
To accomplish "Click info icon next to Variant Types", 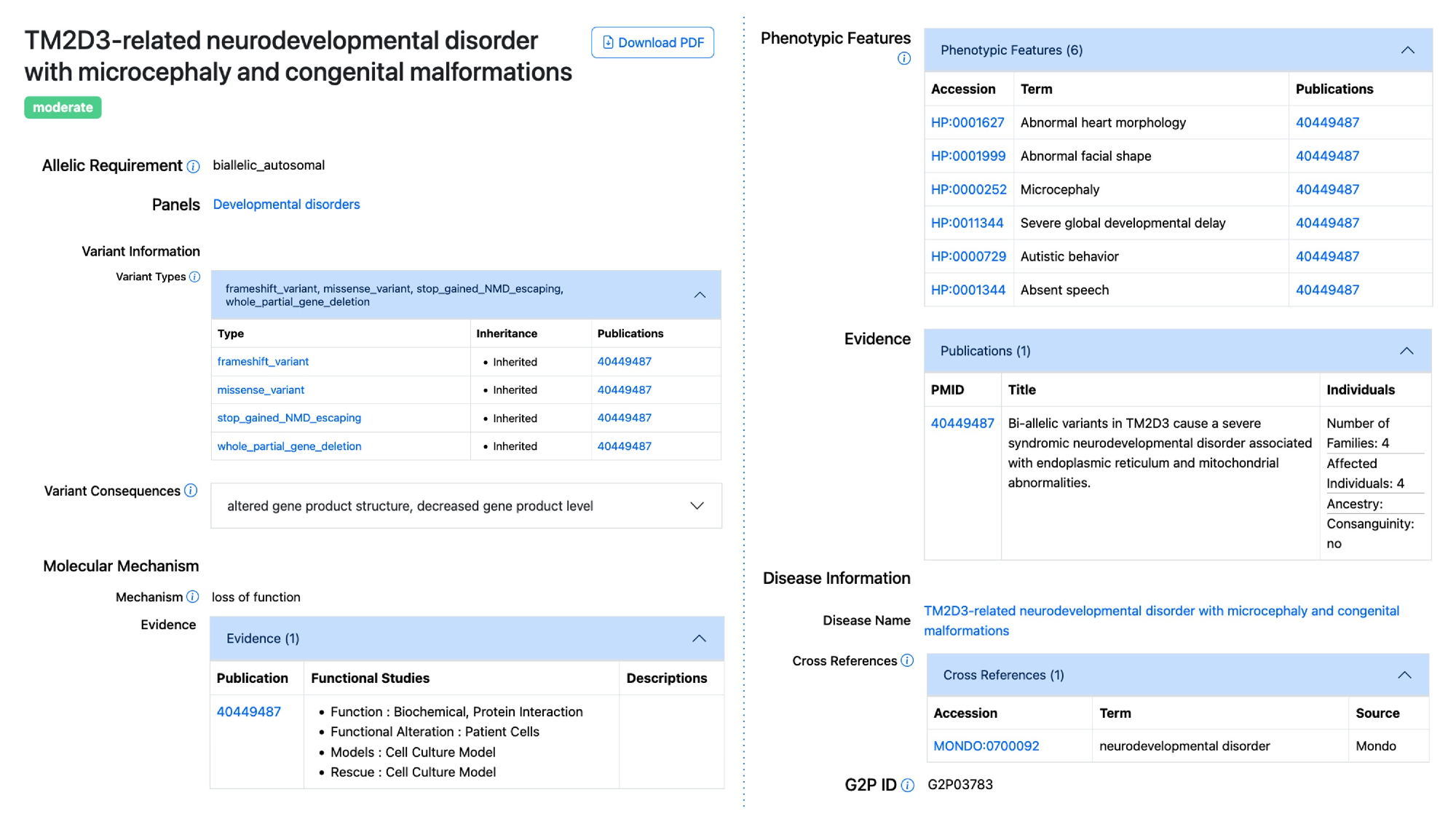I will click(194, 277).
